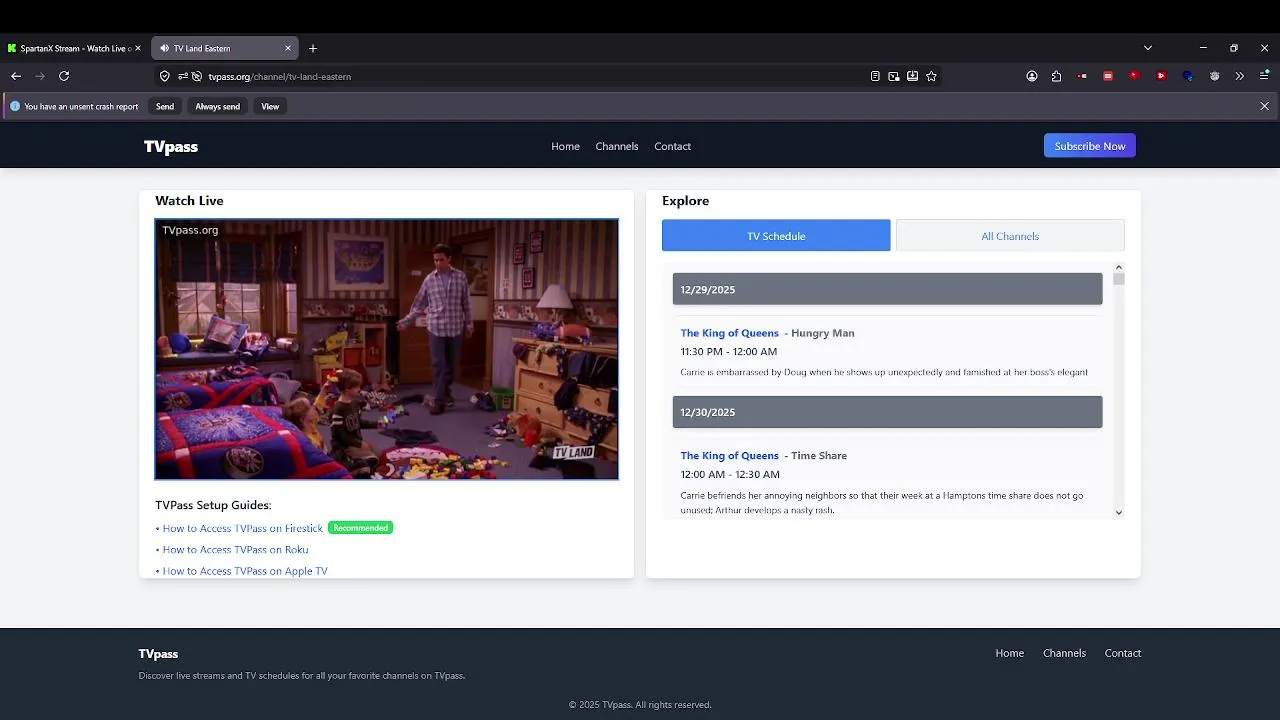Open the Firefox application menu
This screenshot has height=720, width=1280.
point(1264,76)
